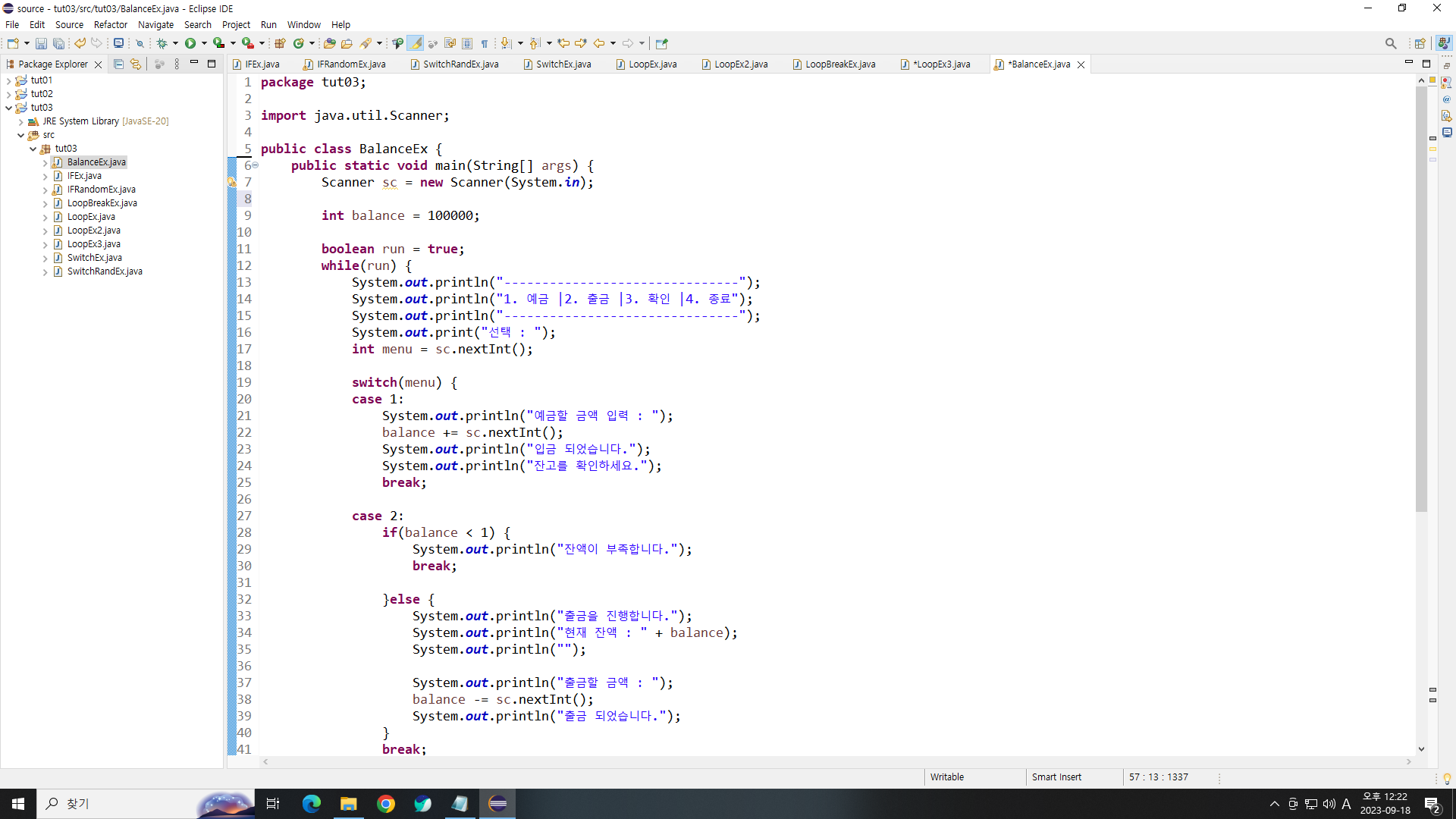Open the Run button dropdown arrow
Viewport: 1456px width, 819px height.
[x=204, y=43]
